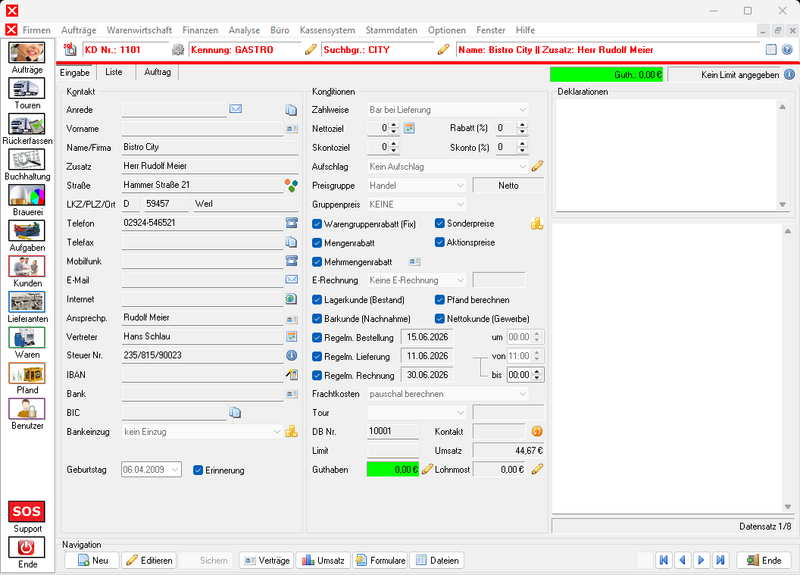Click the Umsatz button

pyautogui.click(x=323, y=560)
